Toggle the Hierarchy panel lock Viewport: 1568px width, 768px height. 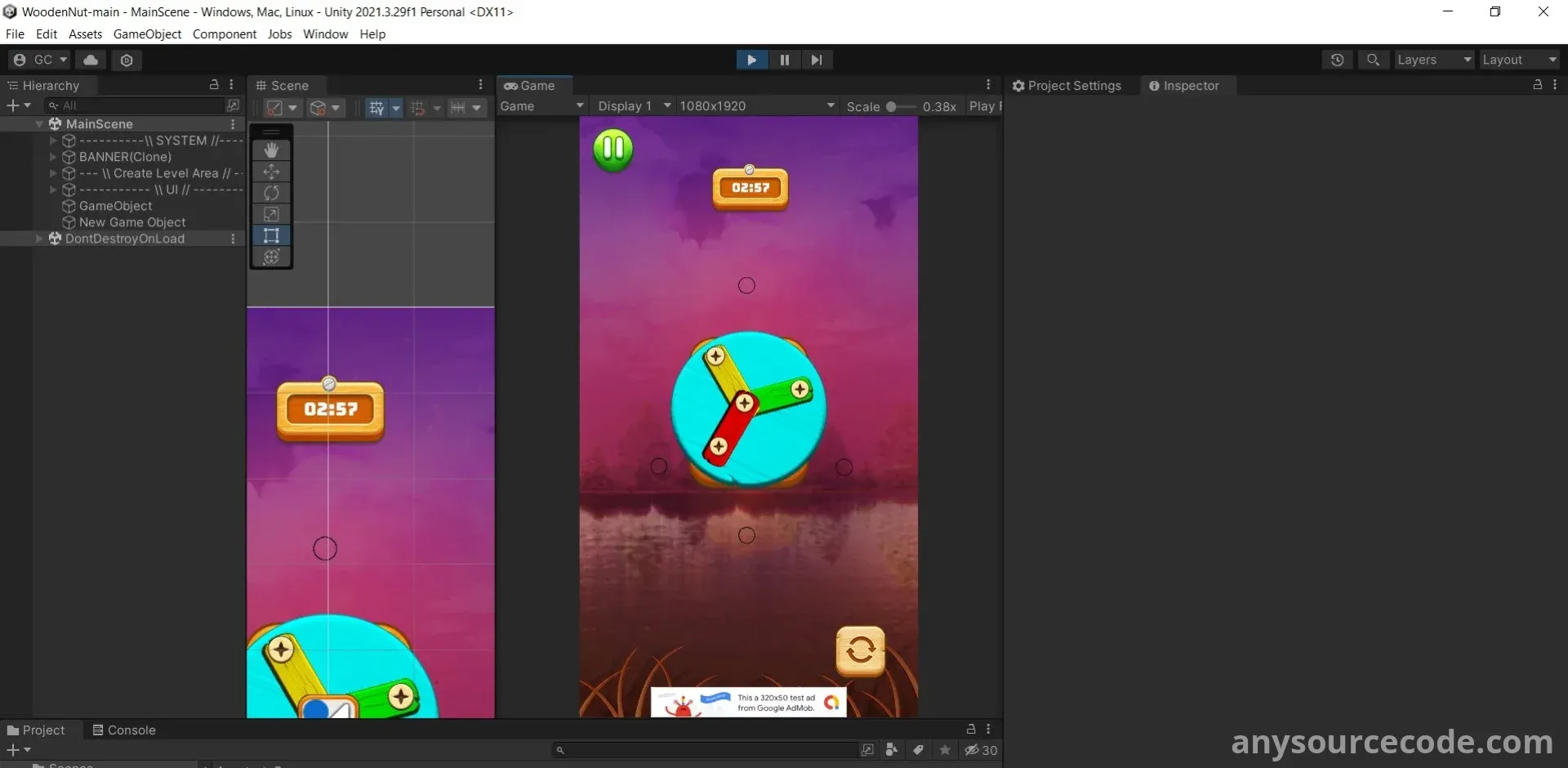pyautogui.click(x=214, y=85)
